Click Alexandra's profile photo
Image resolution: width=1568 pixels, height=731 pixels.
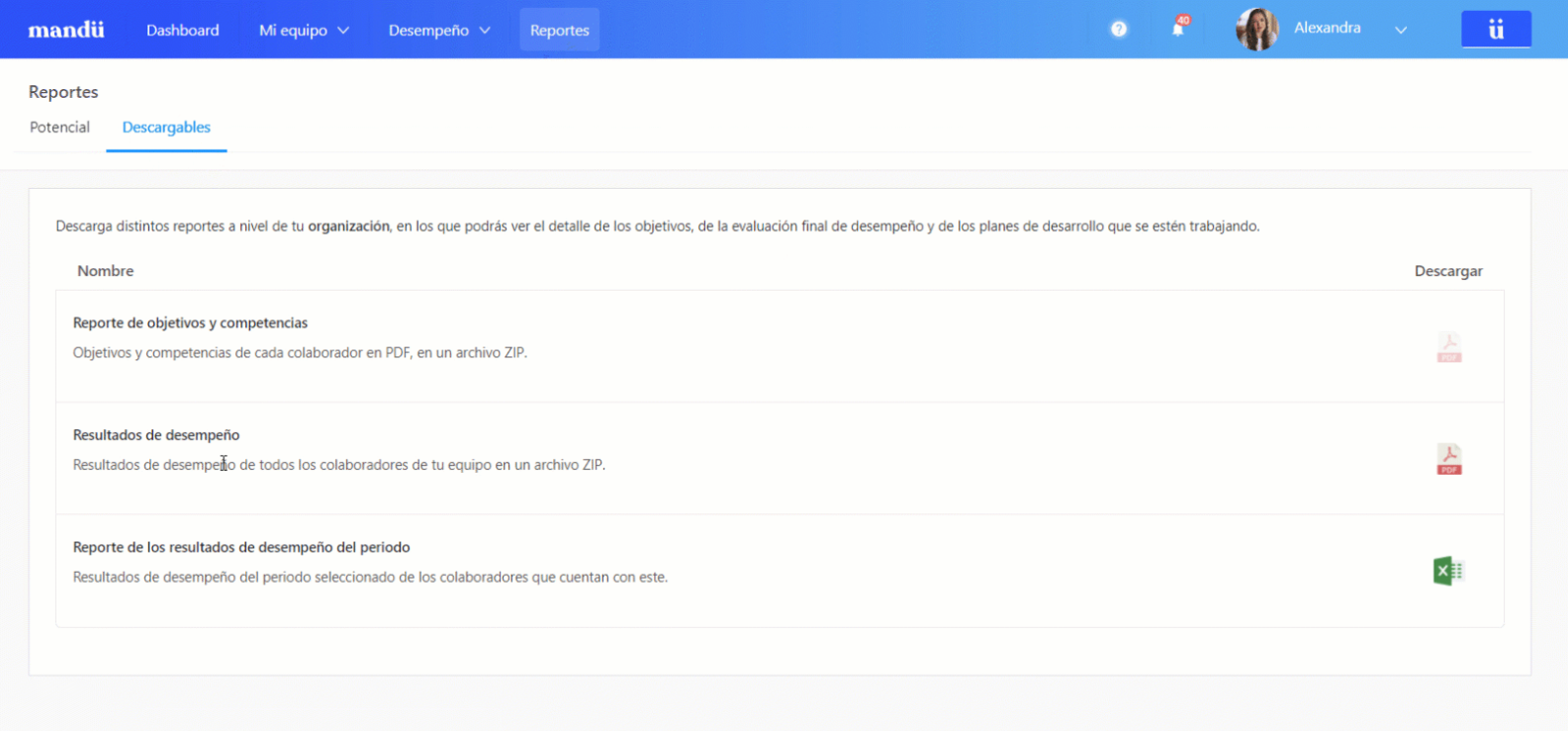[1257, 30]
